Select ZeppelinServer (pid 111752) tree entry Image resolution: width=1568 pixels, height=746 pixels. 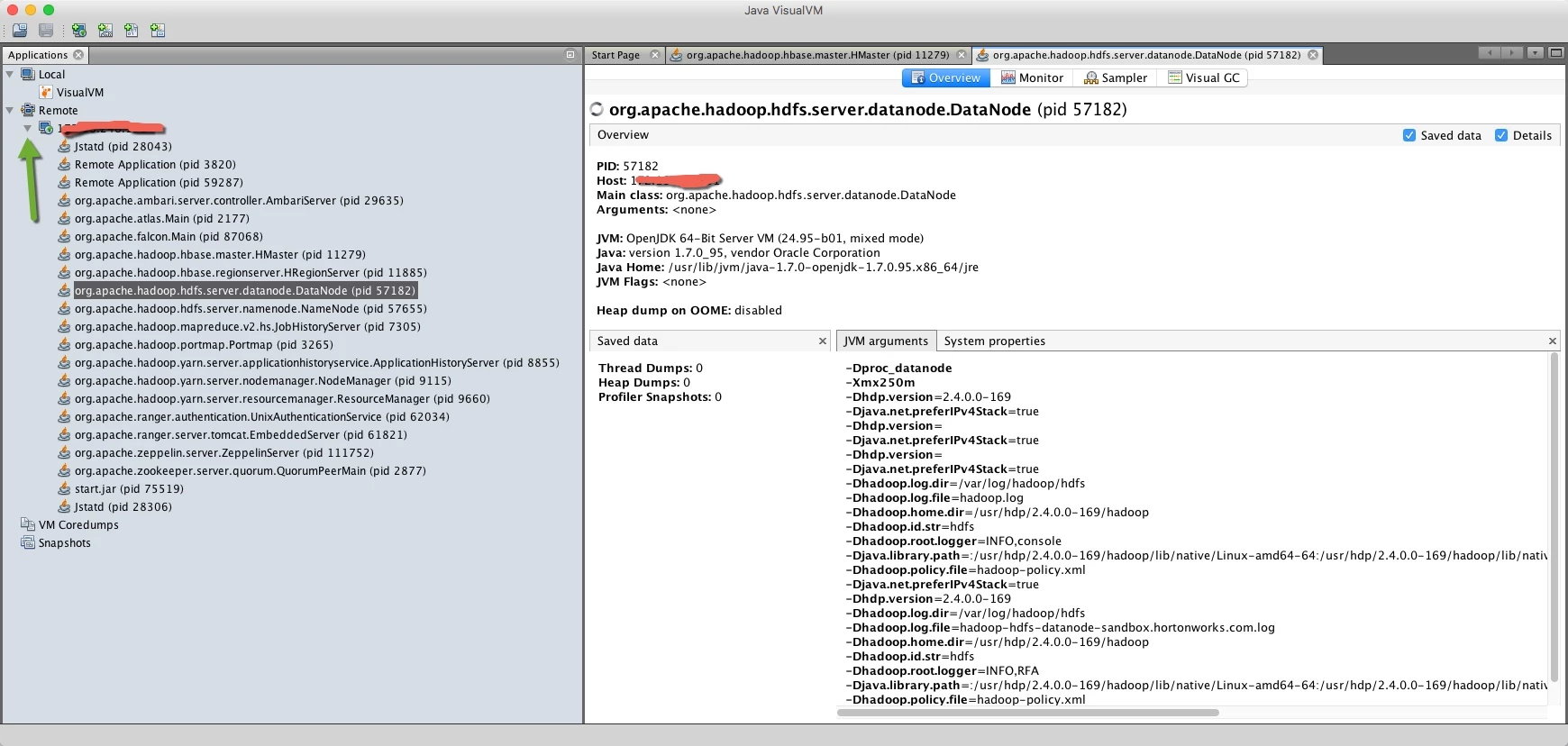click(223, 453)
